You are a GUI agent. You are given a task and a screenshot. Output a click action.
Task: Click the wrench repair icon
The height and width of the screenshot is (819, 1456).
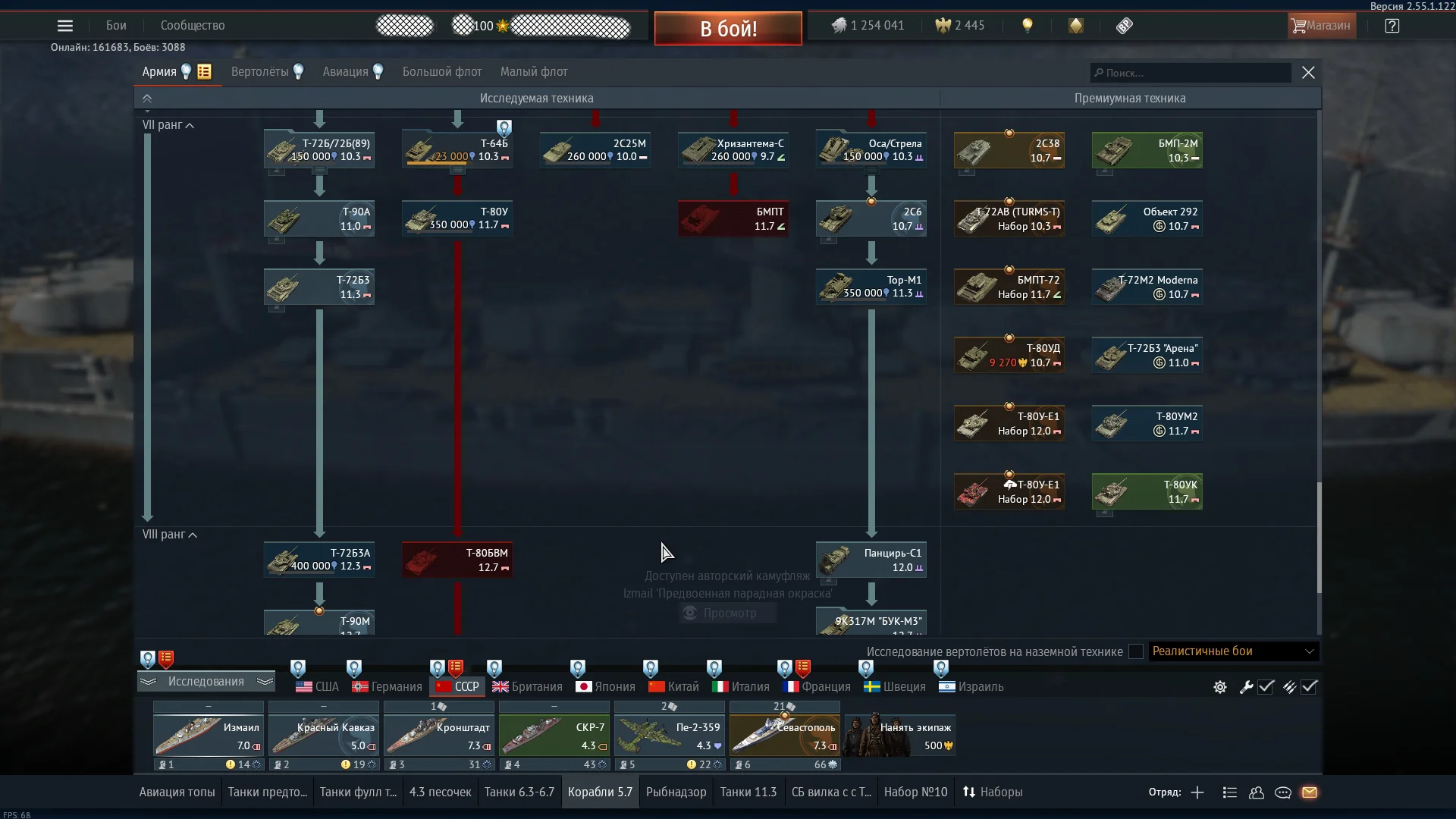[1246, 687]
